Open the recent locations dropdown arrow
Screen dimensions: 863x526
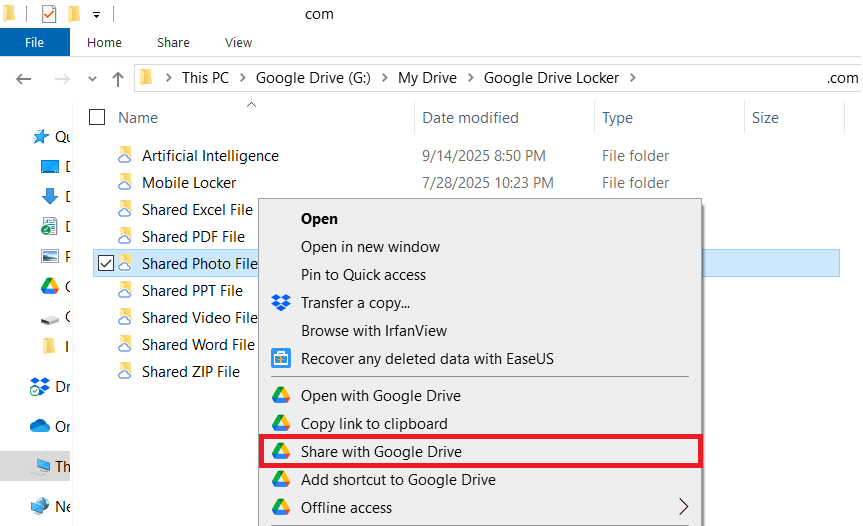(x=93, y=78)
